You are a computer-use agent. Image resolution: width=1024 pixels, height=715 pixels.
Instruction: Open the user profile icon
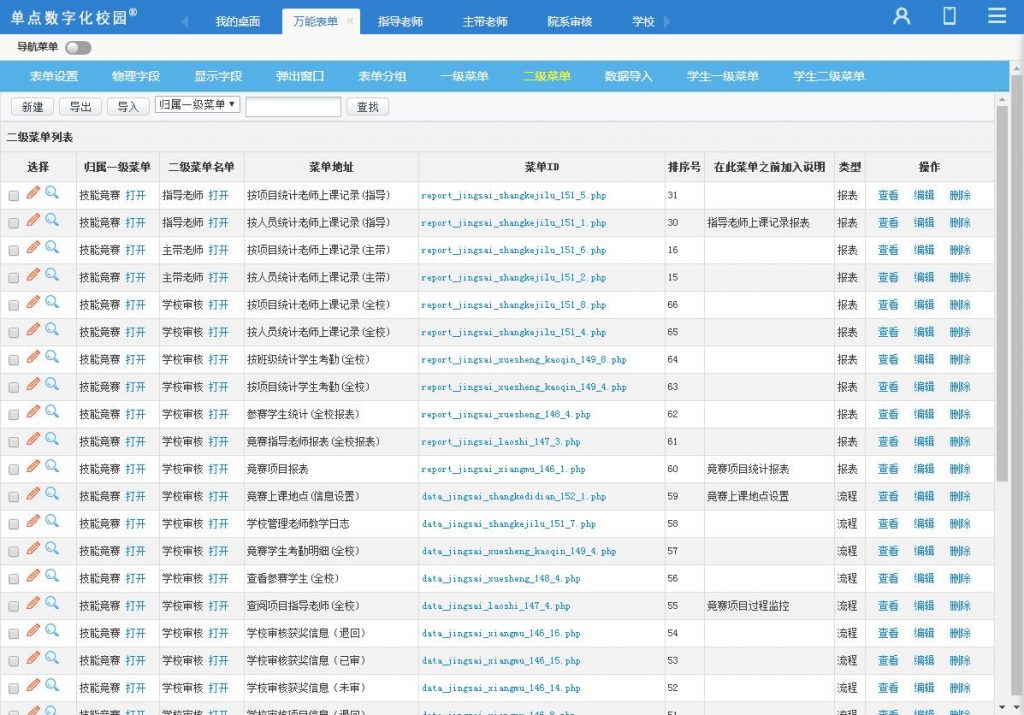902,16
